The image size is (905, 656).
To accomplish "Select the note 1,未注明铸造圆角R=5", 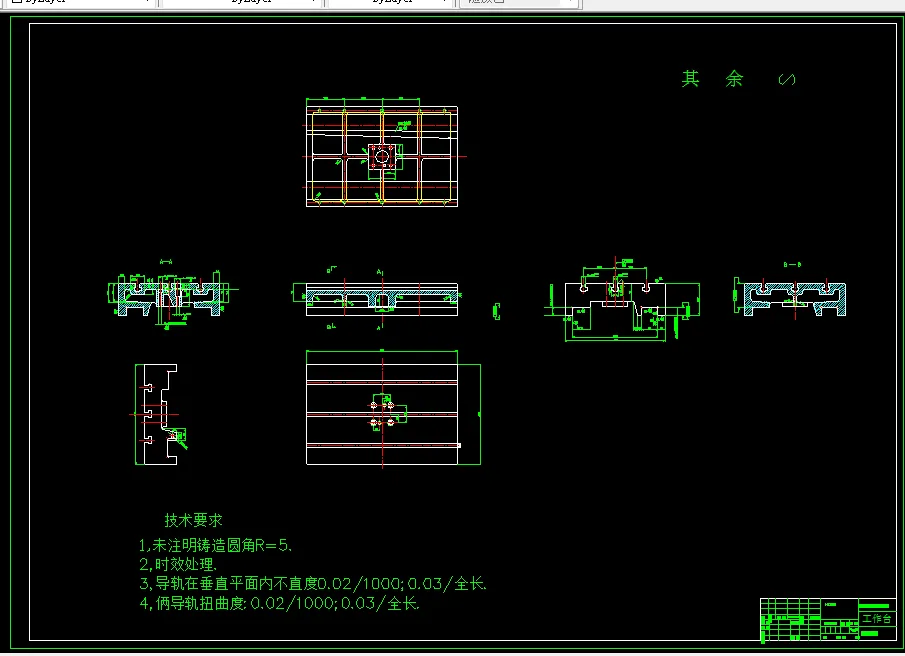I will 215,545.
